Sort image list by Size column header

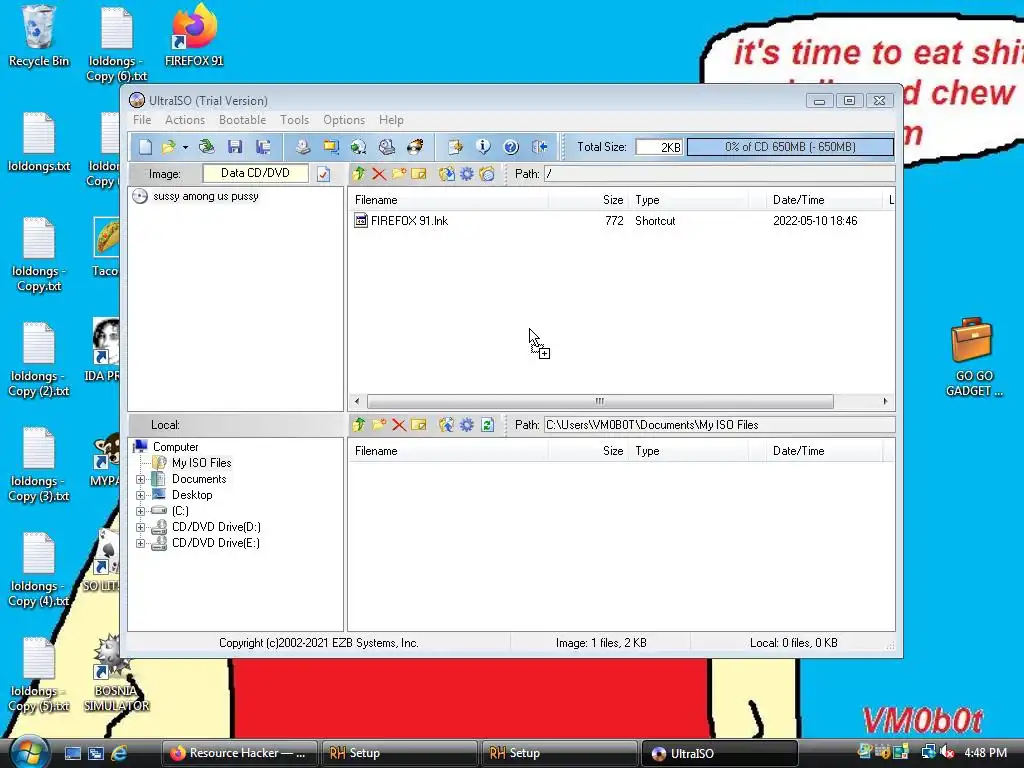click(x=589, y=200)
